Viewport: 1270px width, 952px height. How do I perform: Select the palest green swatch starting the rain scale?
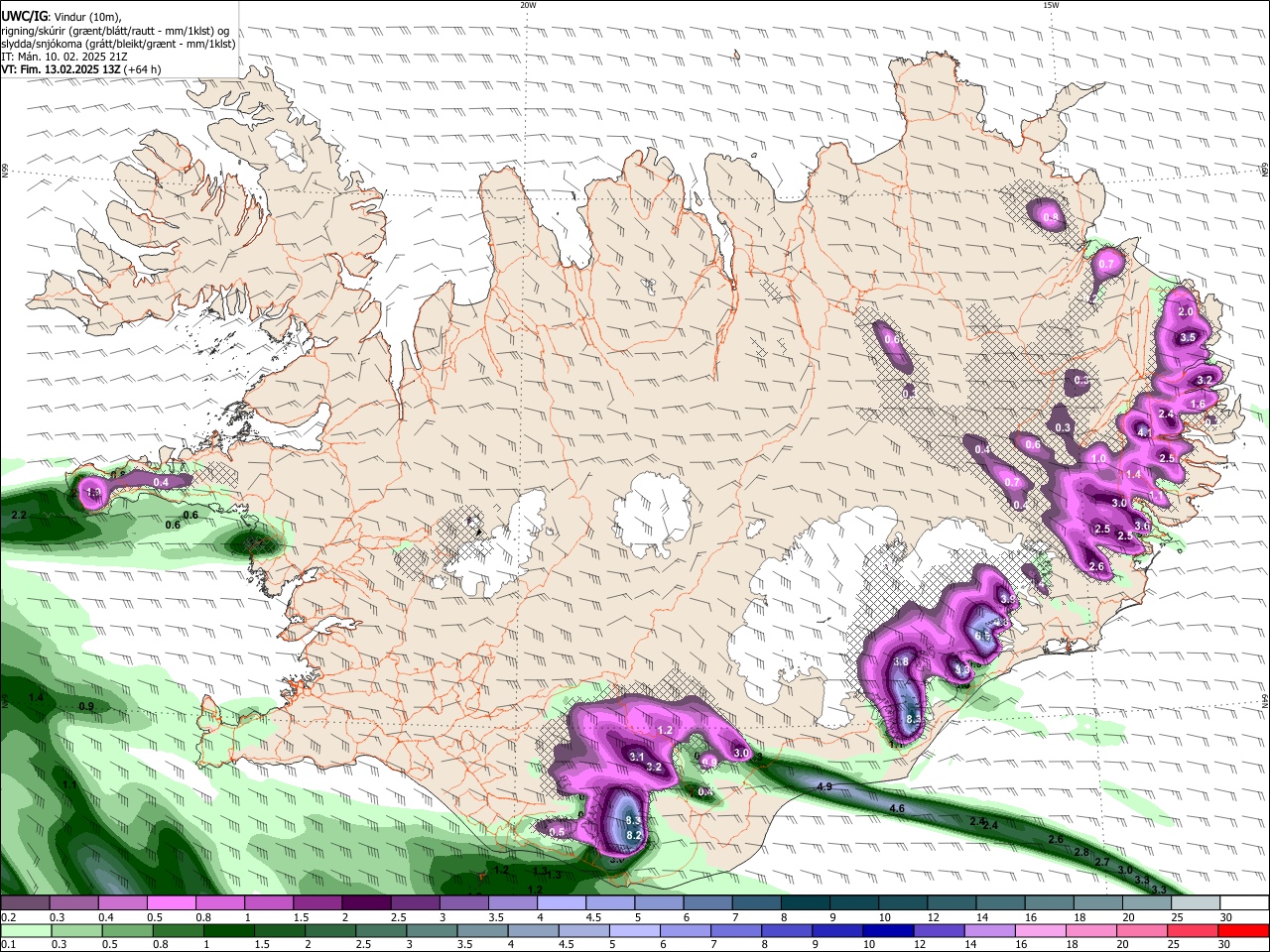click(25, 931)
